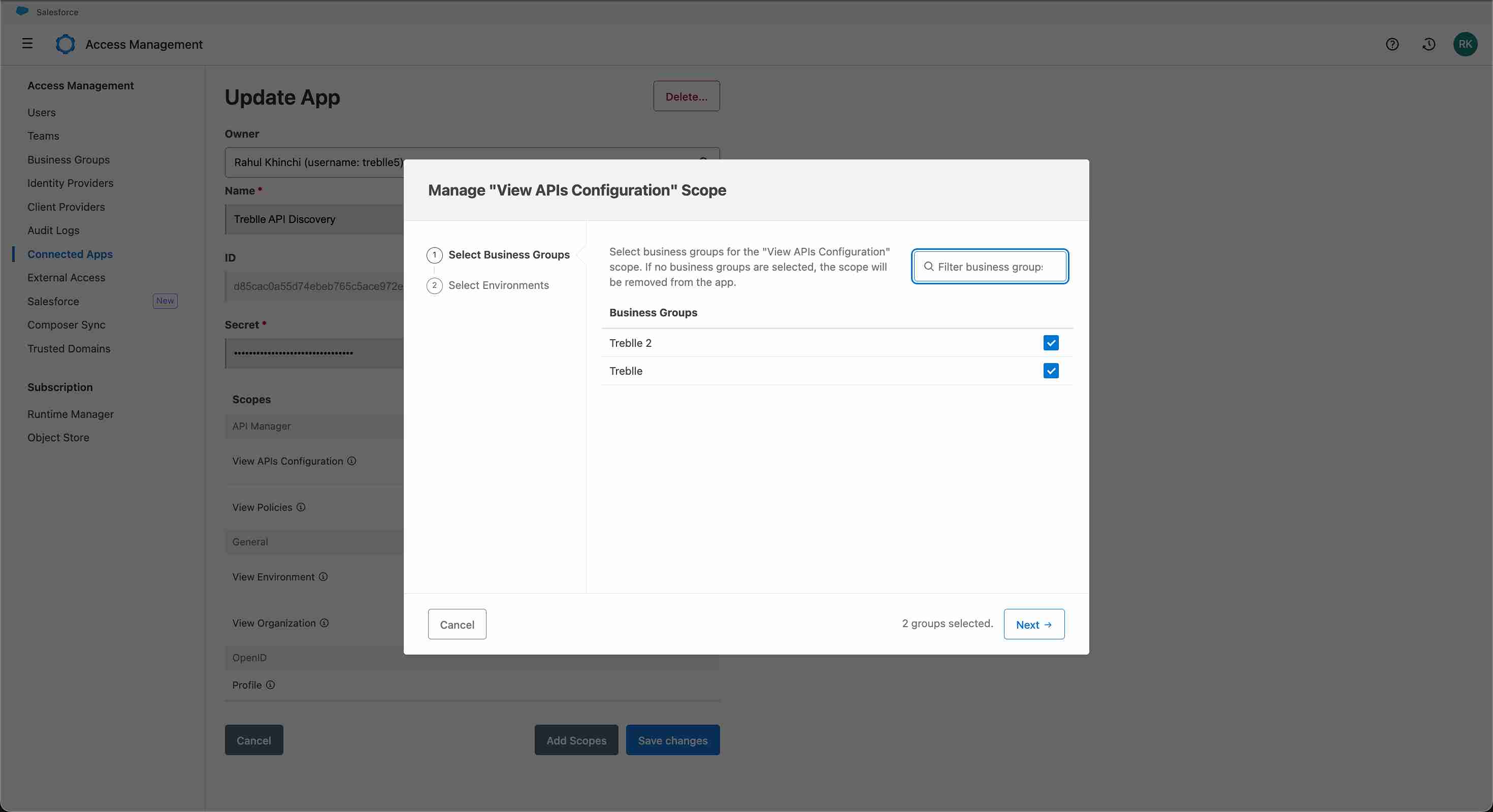This screenshot has width=1493, height=812.
Task: Open Business Groups in sidebar
Action: point(69,159)
